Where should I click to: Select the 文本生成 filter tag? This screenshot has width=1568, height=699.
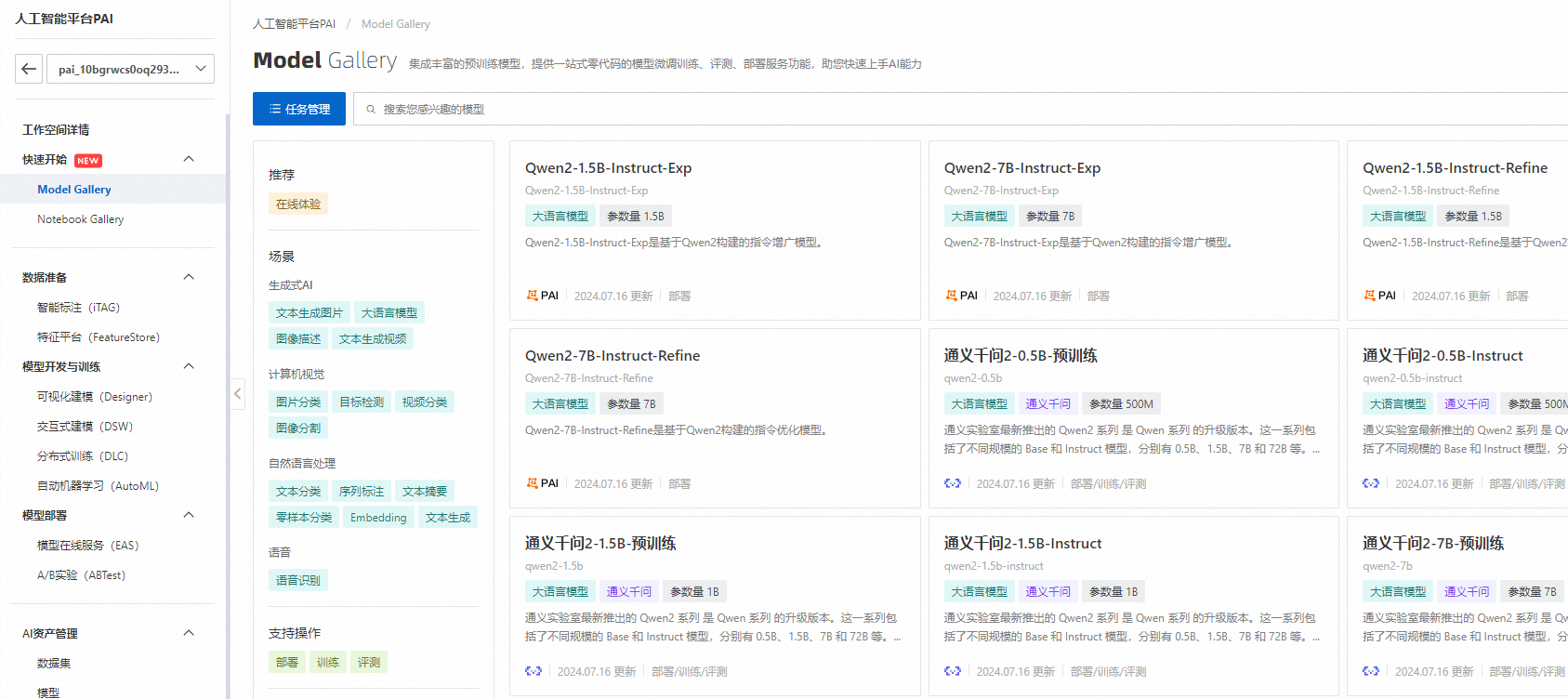pos(448,518)
